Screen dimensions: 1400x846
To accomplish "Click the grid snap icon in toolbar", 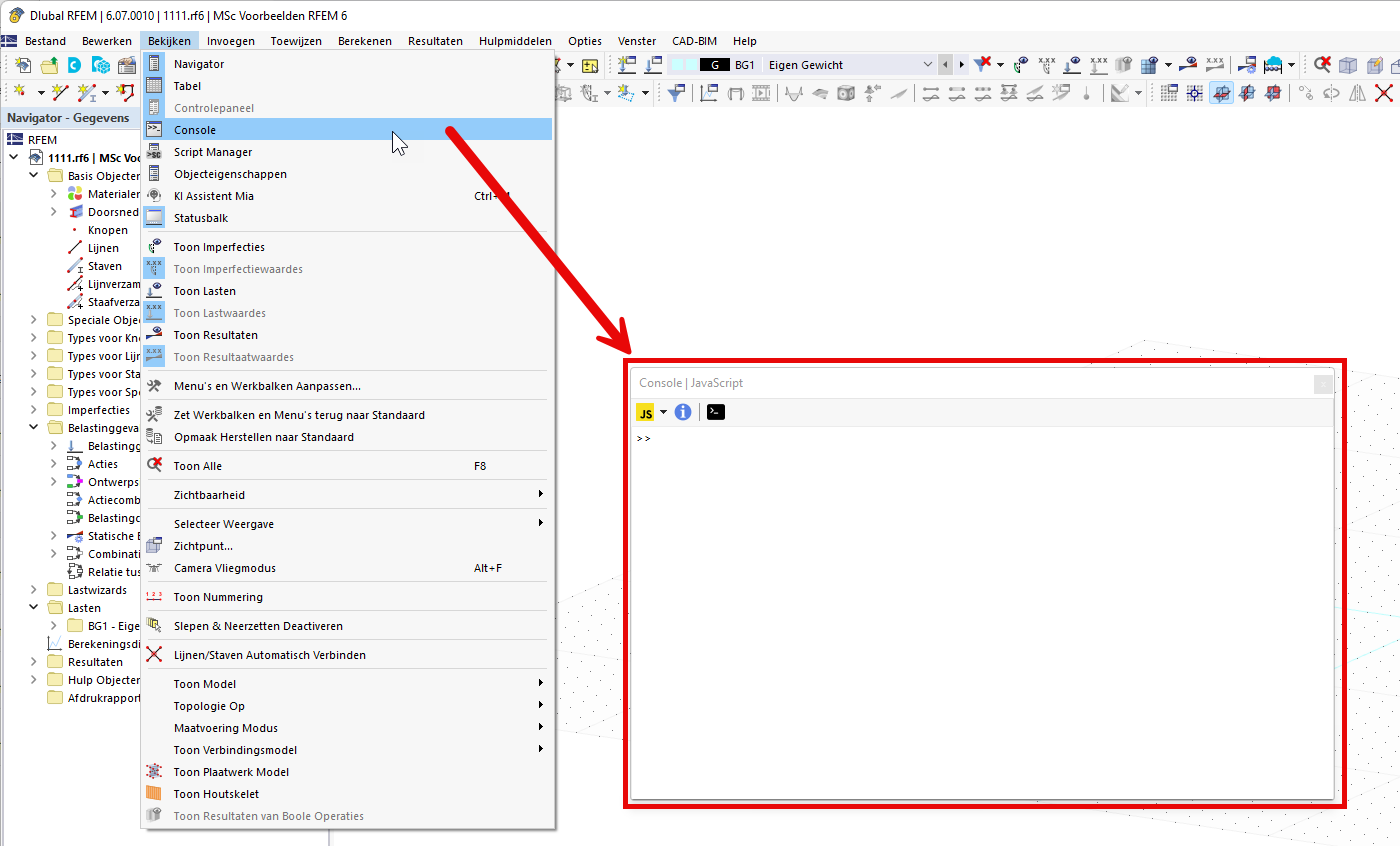I will [1168, 93].
